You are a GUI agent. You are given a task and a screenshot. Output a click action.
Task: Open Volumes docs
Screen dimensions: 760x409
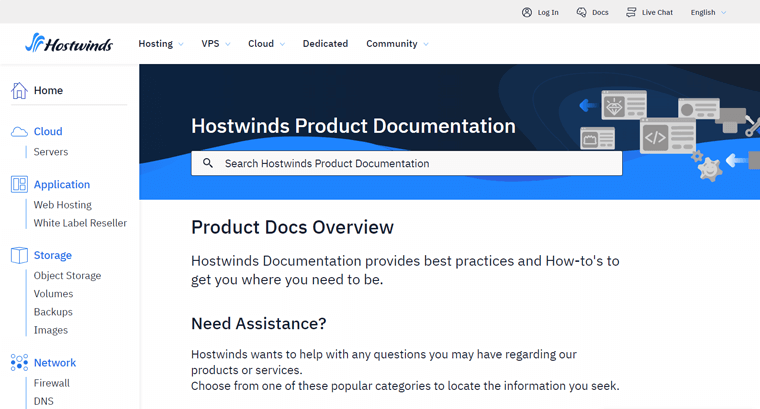(x=53, y=294)
